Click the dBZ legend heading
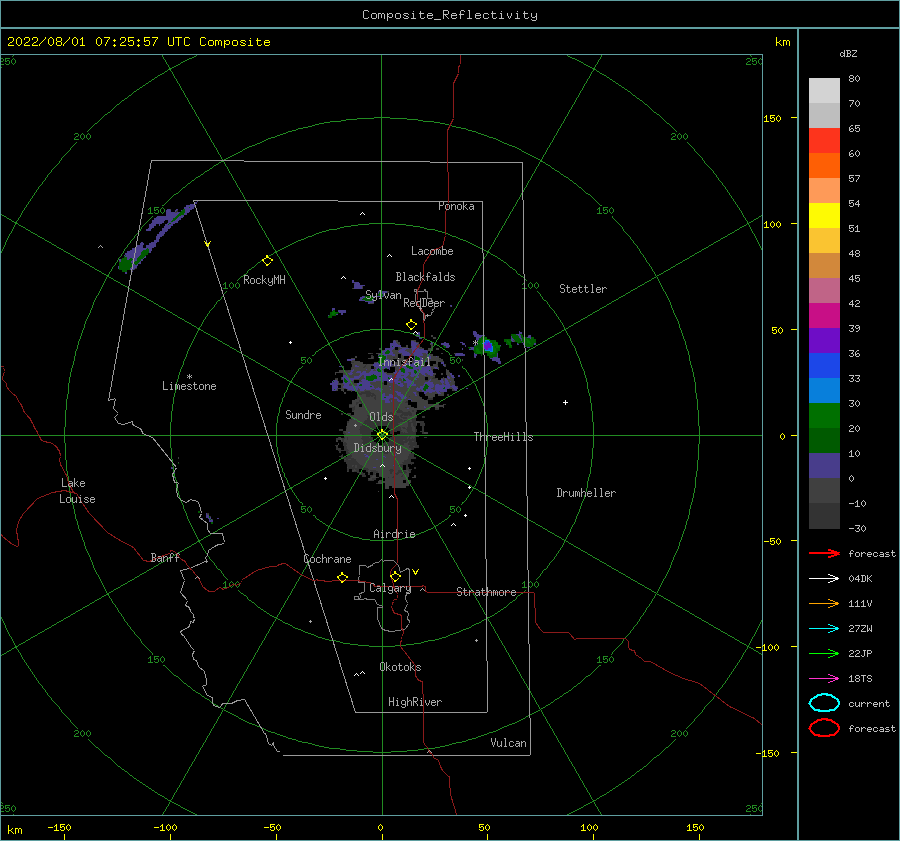 848,54
